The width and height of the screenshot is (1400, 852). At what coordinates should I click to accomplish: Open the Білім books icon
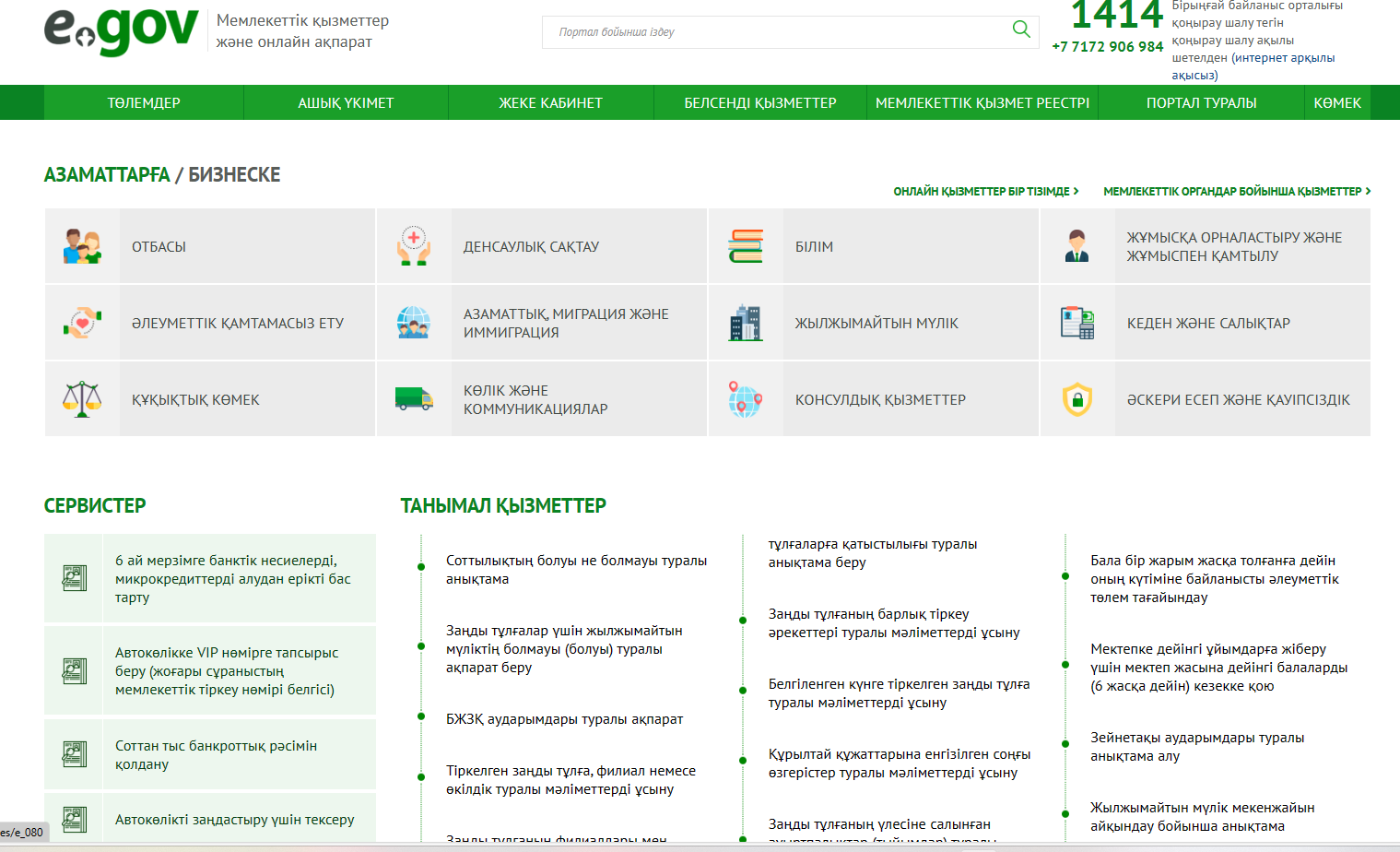point(746,246)
